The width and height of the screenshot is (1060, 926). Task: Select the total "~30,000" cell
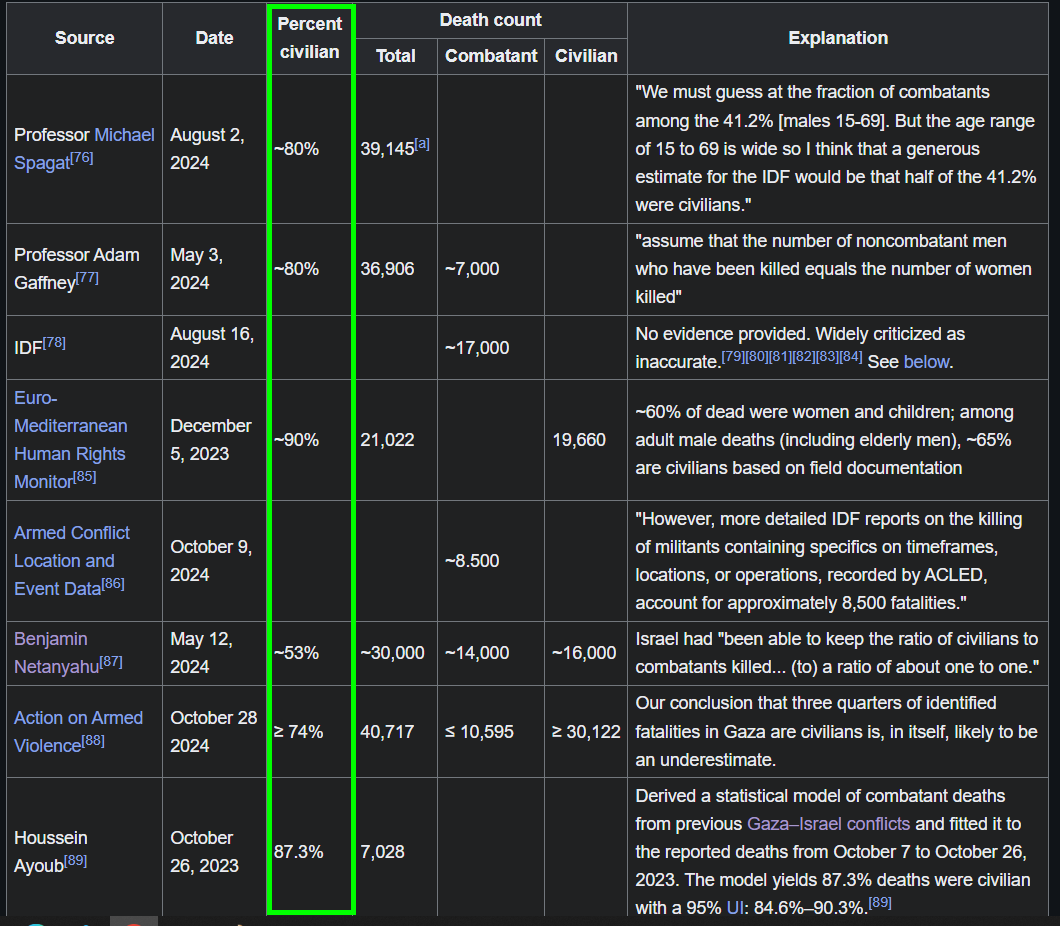click(396, 653)
